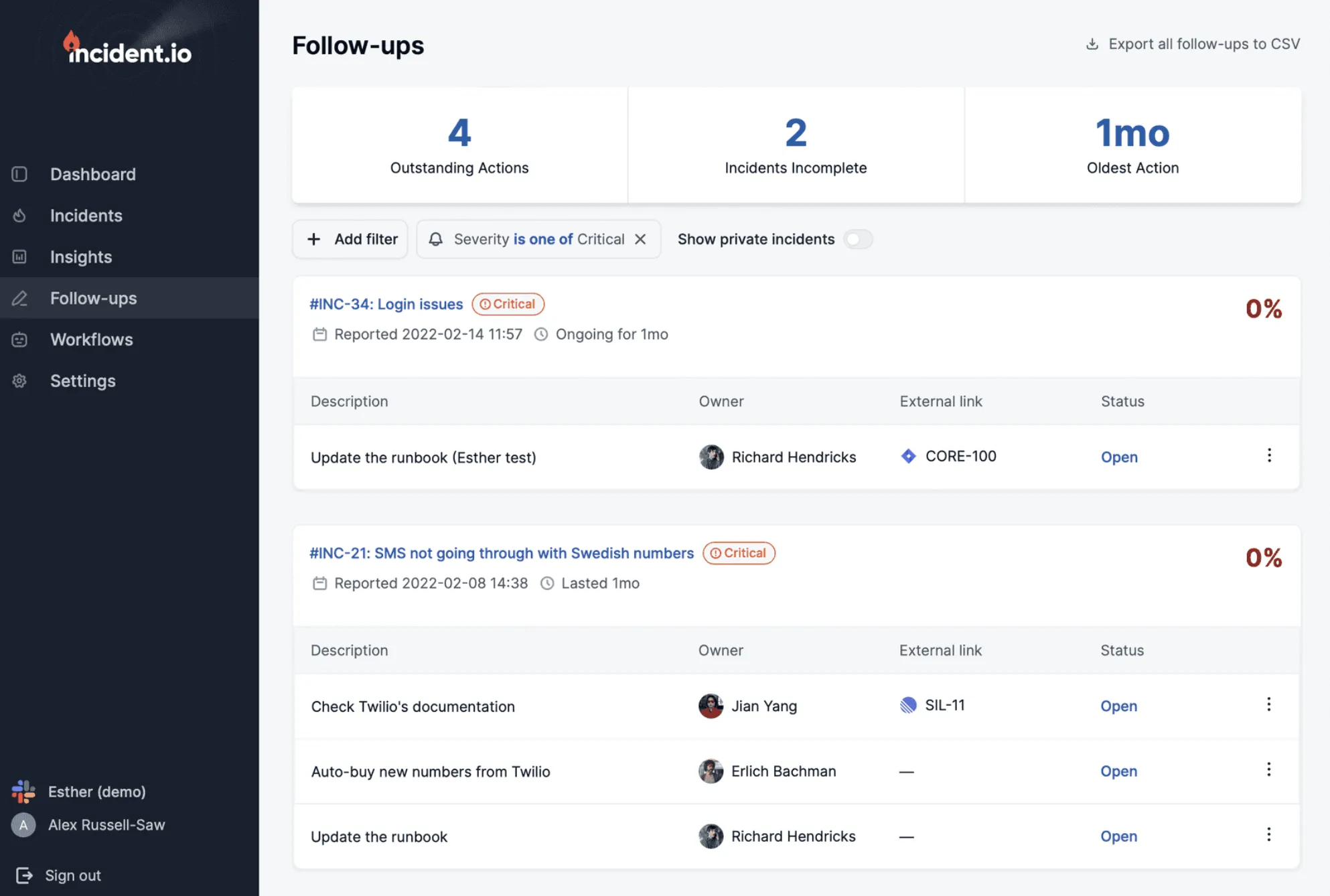1330x896 pixels.
Task: Click the Insights chart icon
Action: click(19, 257)
